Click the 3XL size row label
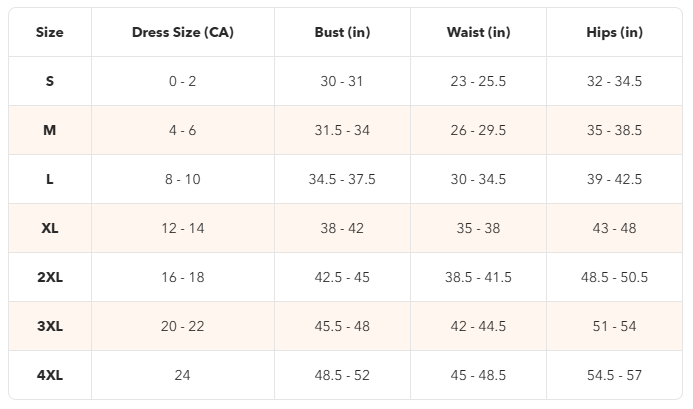This screenshot has width=693, height=409. (x=49, y=326)
